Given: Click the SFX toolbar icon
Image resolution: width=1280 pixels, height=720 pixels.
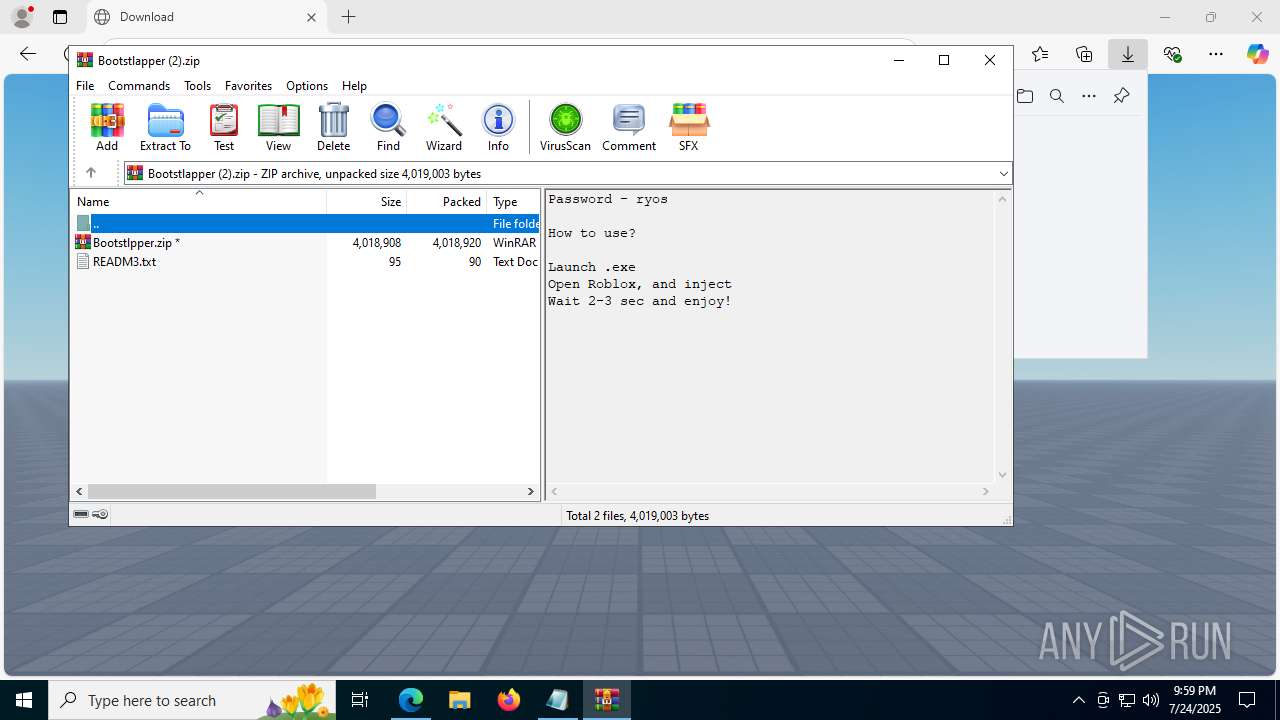Looking at the screenshot, I should pos(688,127).
